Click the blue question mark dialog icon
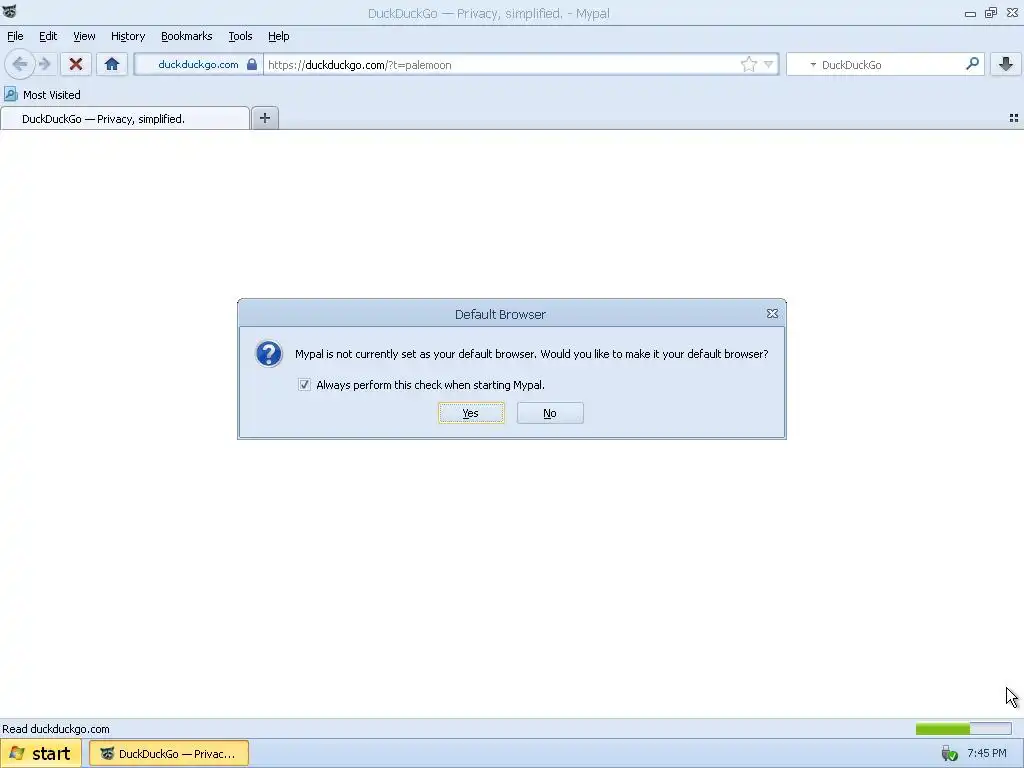This screenshot has height=768, width=1024. coord(268,354)
